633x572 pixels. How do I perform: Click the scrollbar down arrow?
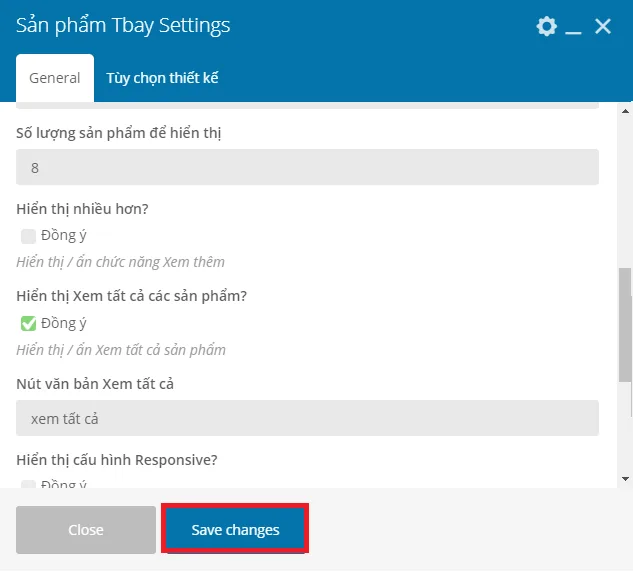coord(625,479)
